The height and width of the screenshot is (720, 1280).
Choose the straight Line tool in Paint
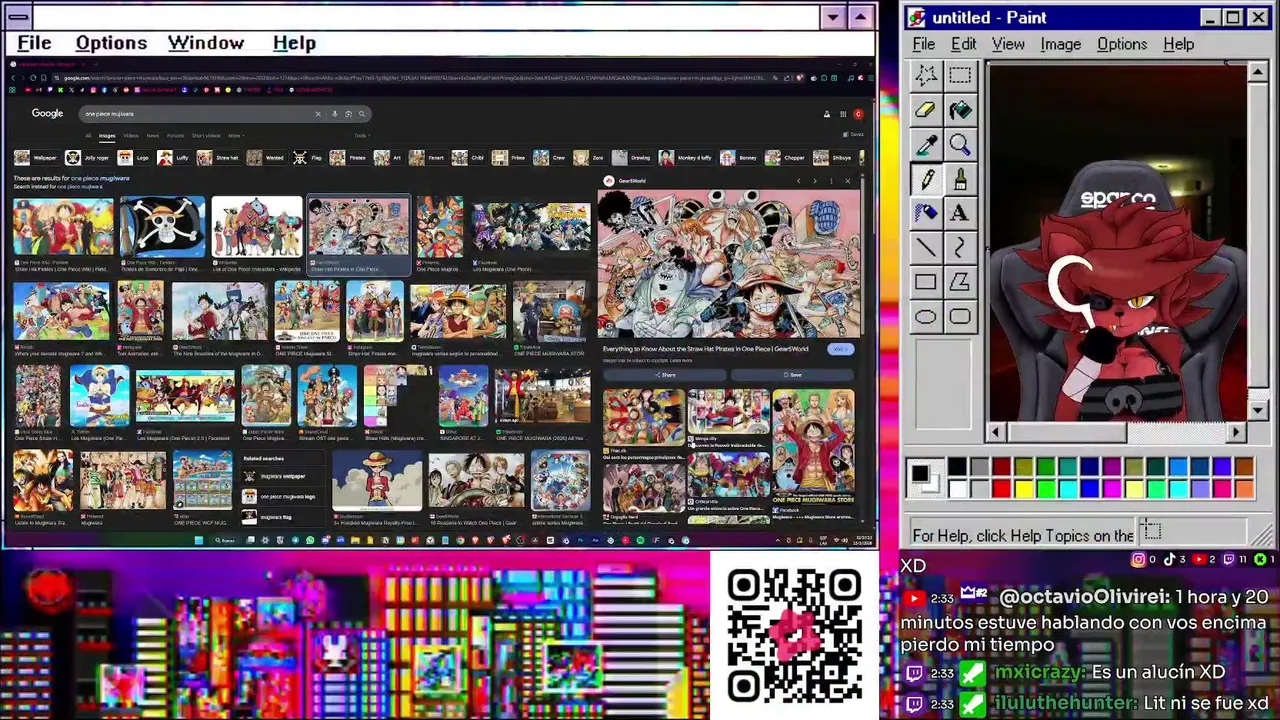click(x=926, y=248)
